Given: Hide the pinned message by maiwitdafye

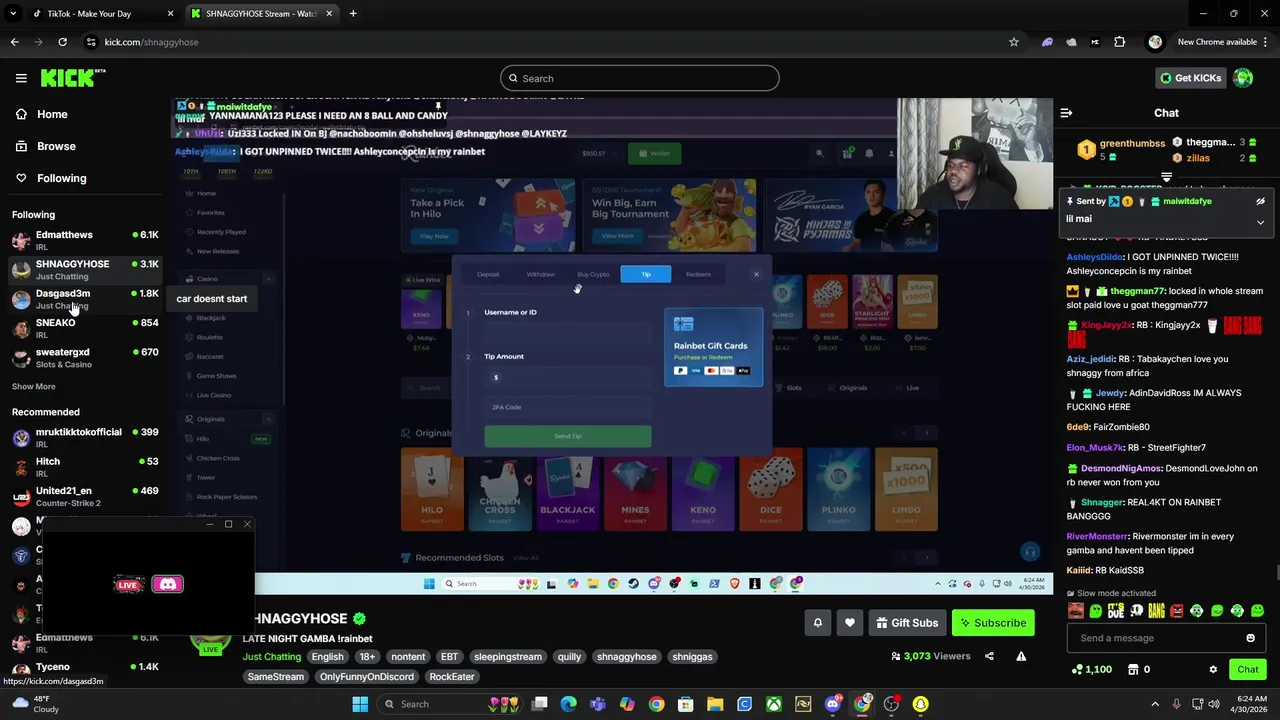Looking at the screenshot, I should click(1260, 201).
